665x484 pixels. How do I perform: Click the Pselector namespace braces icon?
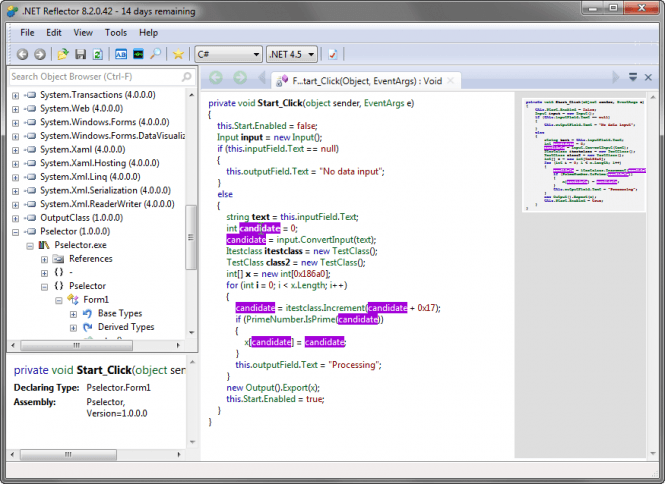[x=59, y=286]
